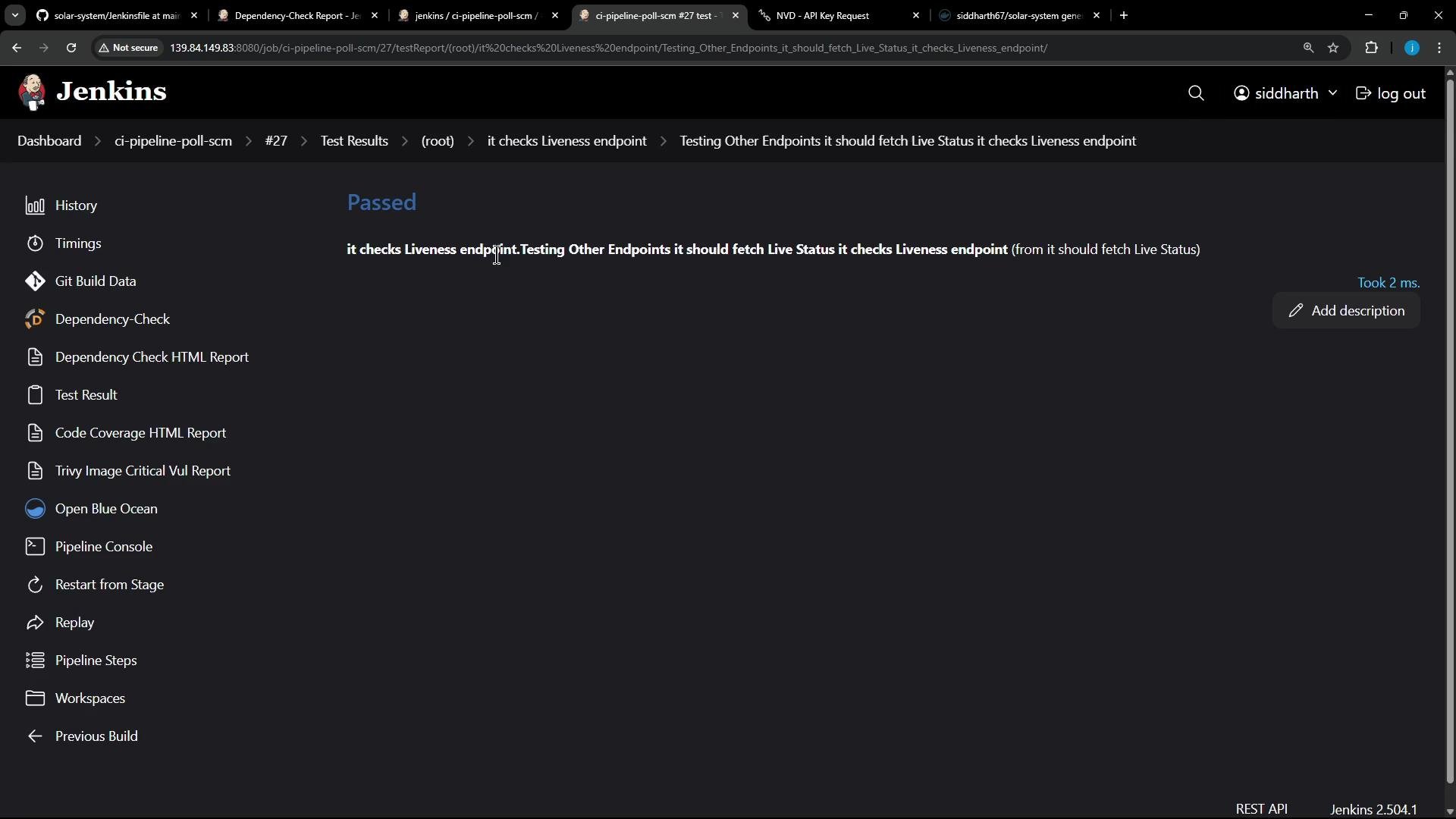Click the vertical page scrollbar

(1450, 430)
